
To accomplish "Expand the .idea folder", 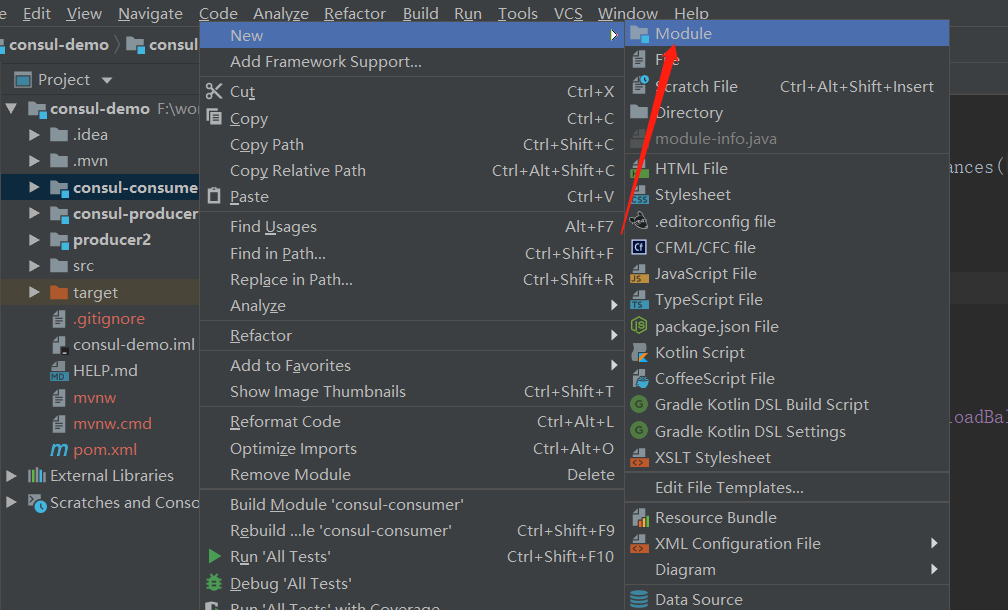I will [x=35, y=135].
